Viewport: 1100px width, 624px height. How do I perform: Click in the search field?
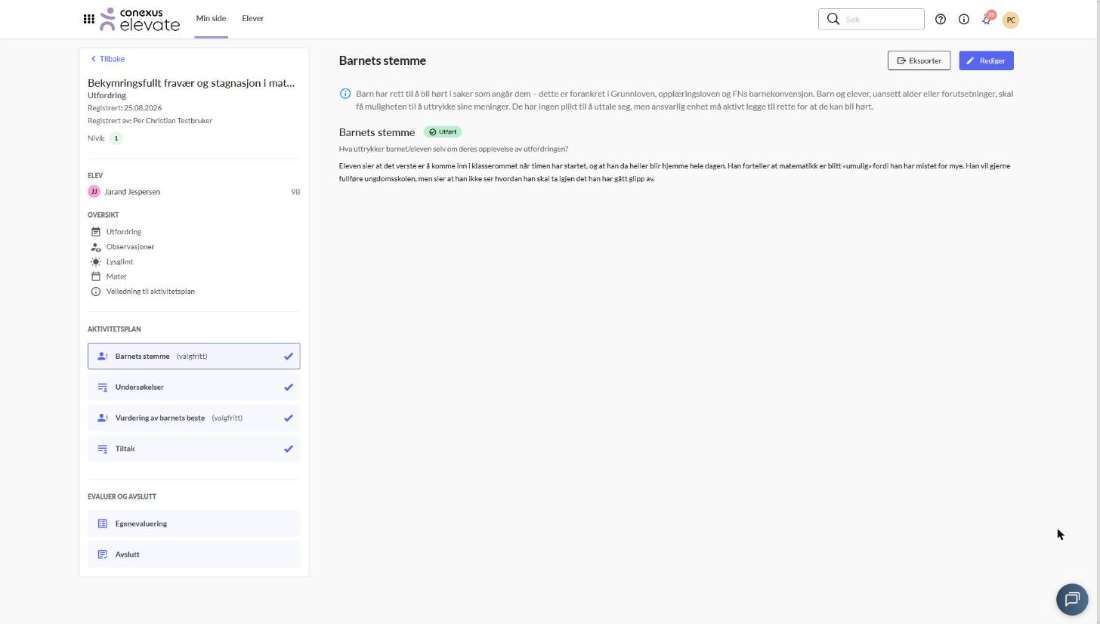[871, 19]
